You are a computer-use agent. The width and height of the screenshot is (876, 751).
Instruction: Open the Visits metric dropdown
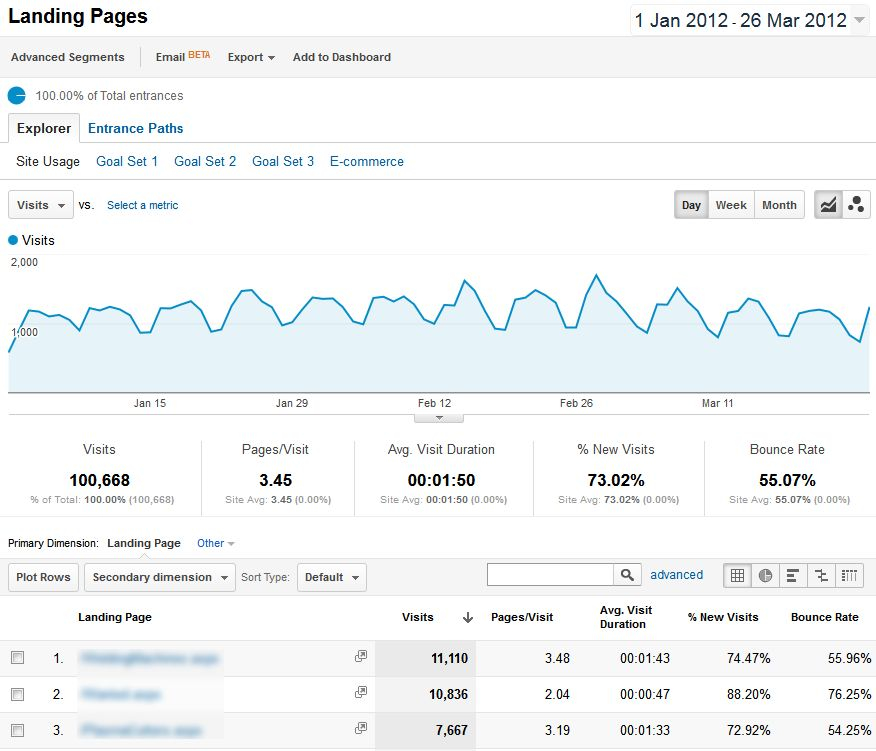click(41, 205)
